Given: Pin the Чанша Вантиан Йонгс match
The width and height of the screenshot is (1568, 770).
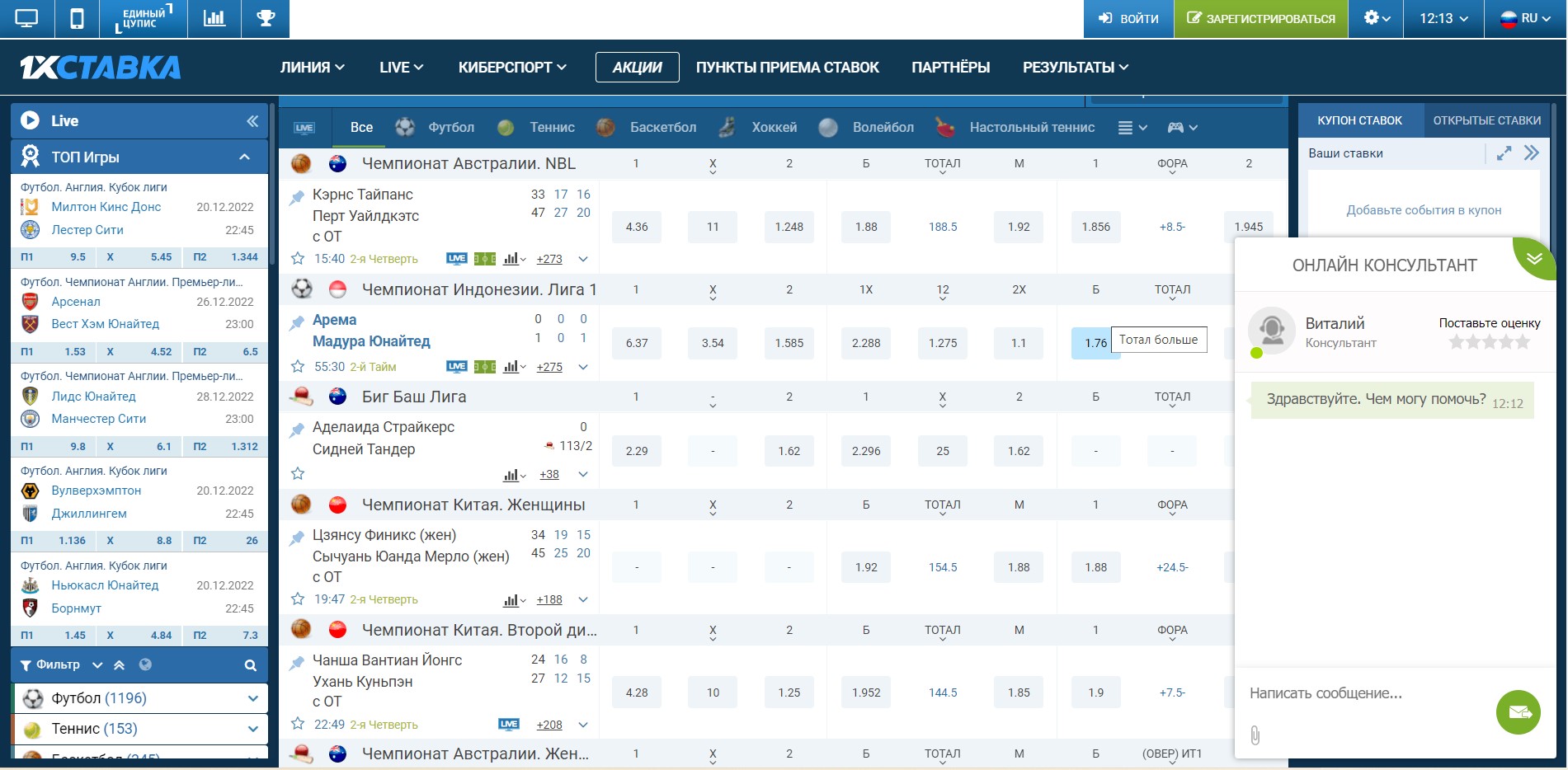Looking at the screenshot, I should [x=297, y=664].
